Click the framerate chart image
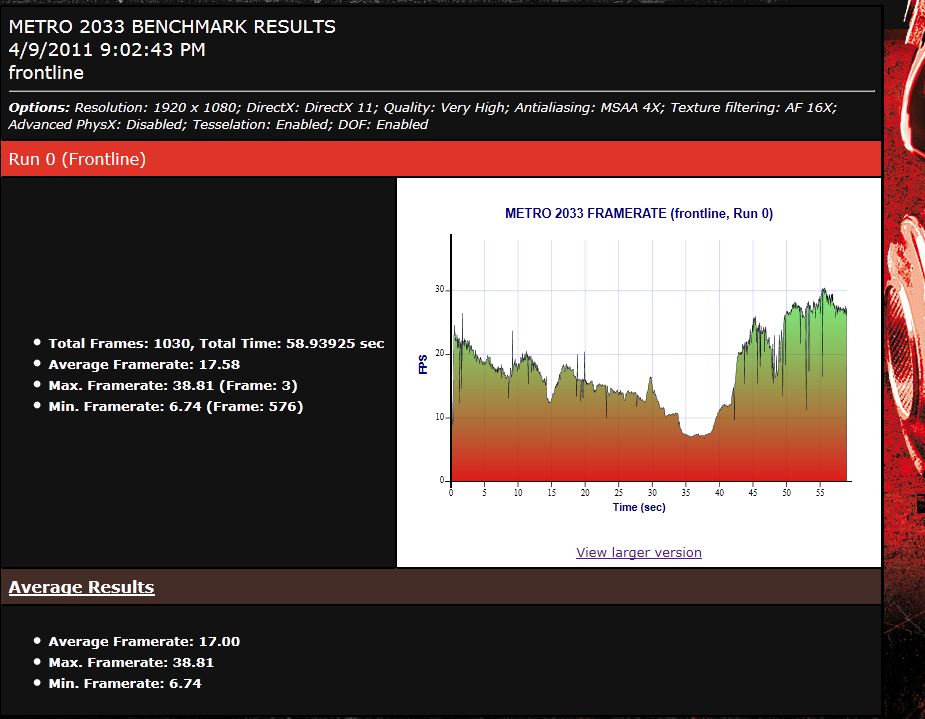925x719 pixels. tap(639, 362)
